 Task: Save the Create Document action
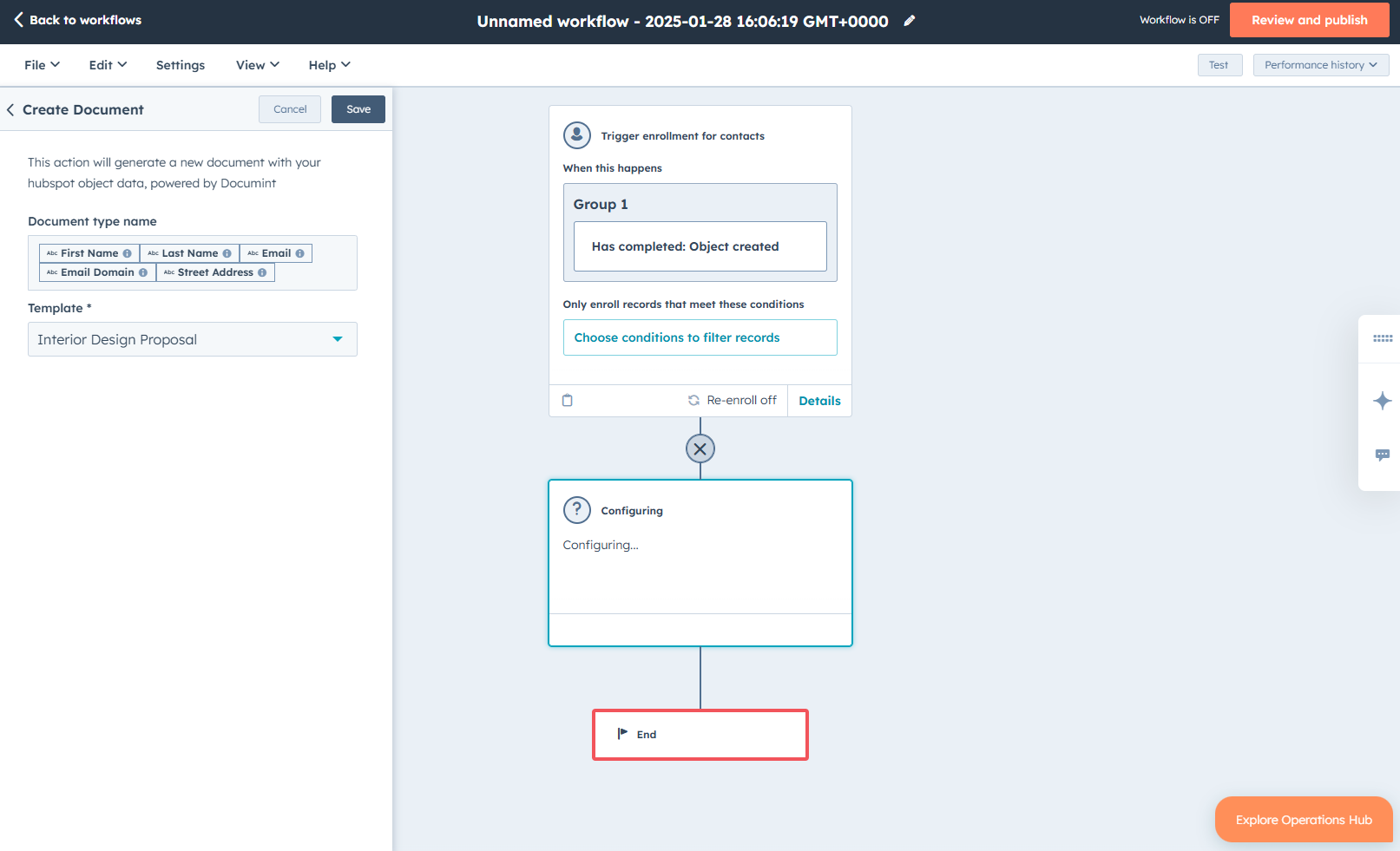[x=358, y=109]
